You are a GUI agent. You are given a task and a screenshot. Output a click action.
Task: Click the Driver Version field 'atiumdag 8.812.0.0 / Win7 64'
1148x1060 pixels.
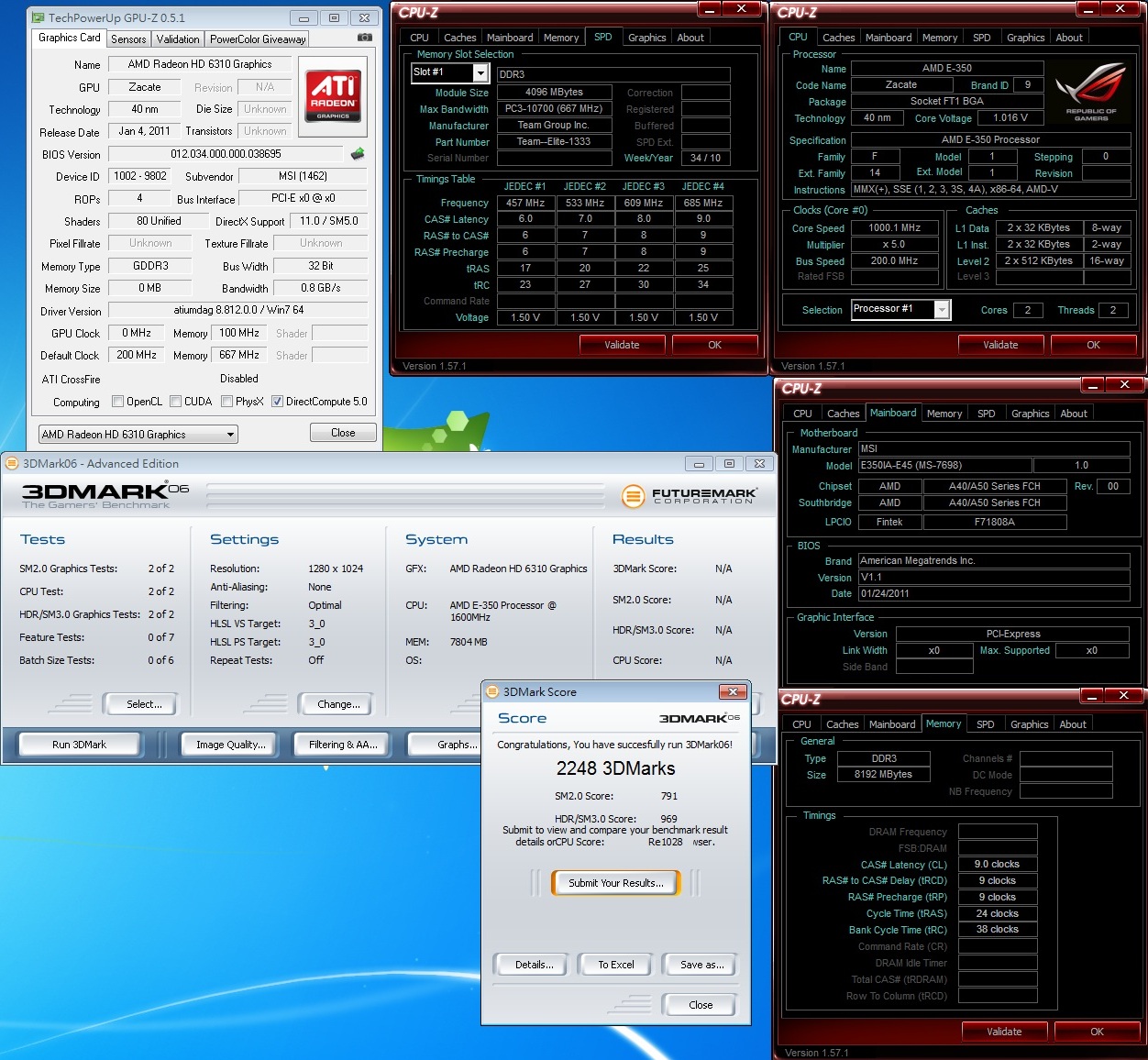[x=238, y=310]
